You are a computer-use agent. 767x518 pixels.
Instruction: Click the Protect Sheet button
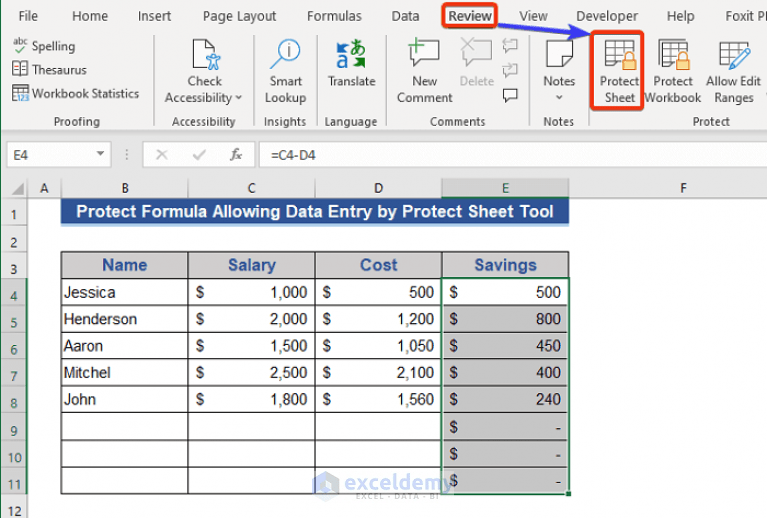click(x=617, y=71)
